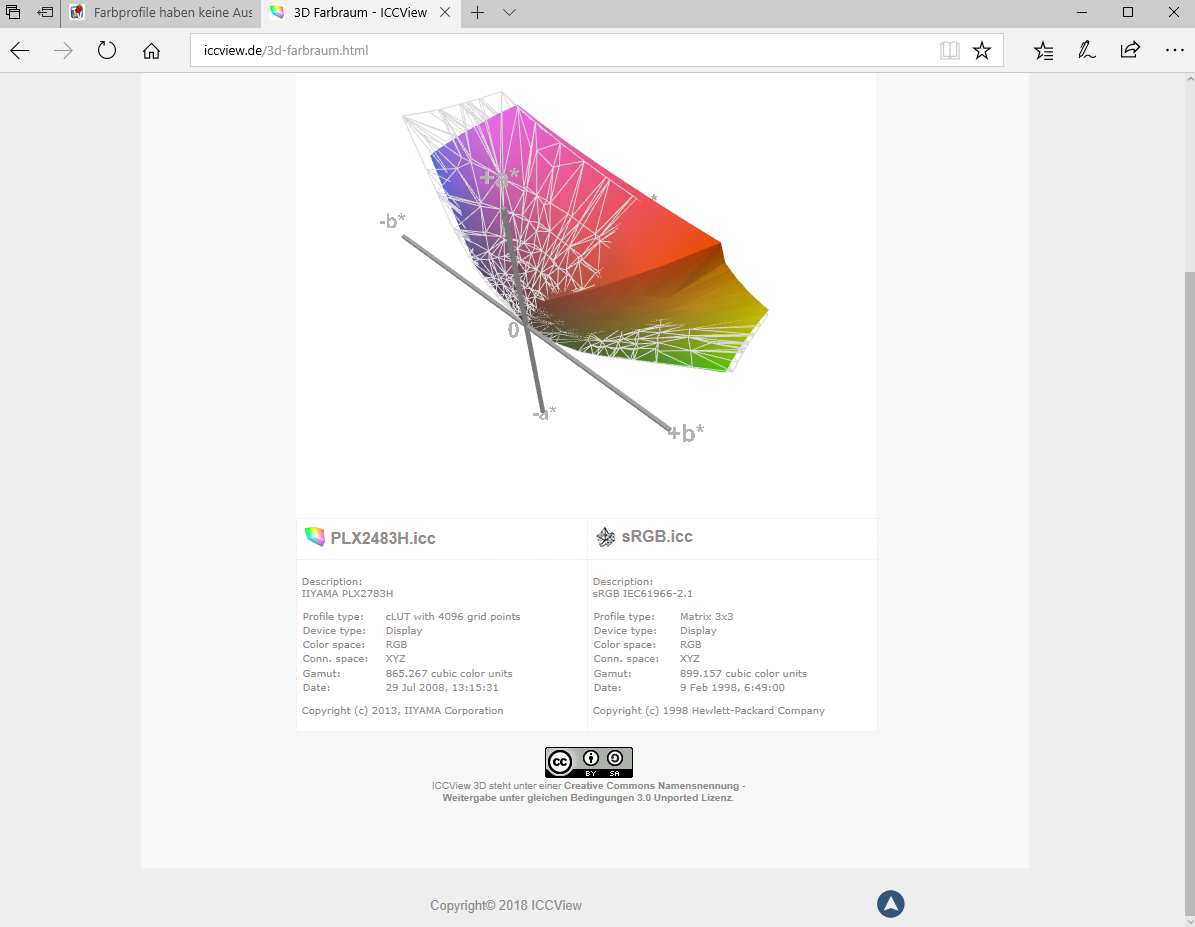Reload the page with the refresh button
The image size is (1195, 927).
(107, 50)
